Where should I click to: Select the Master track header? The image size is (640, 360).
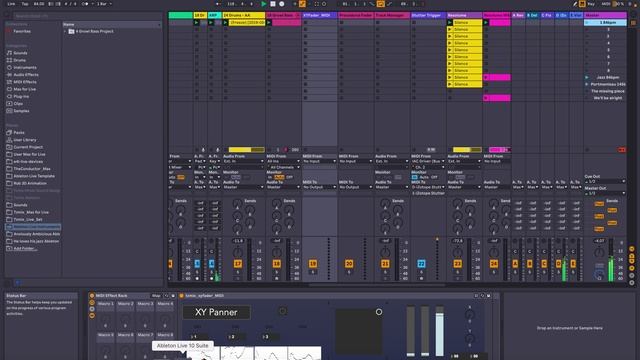605,15
